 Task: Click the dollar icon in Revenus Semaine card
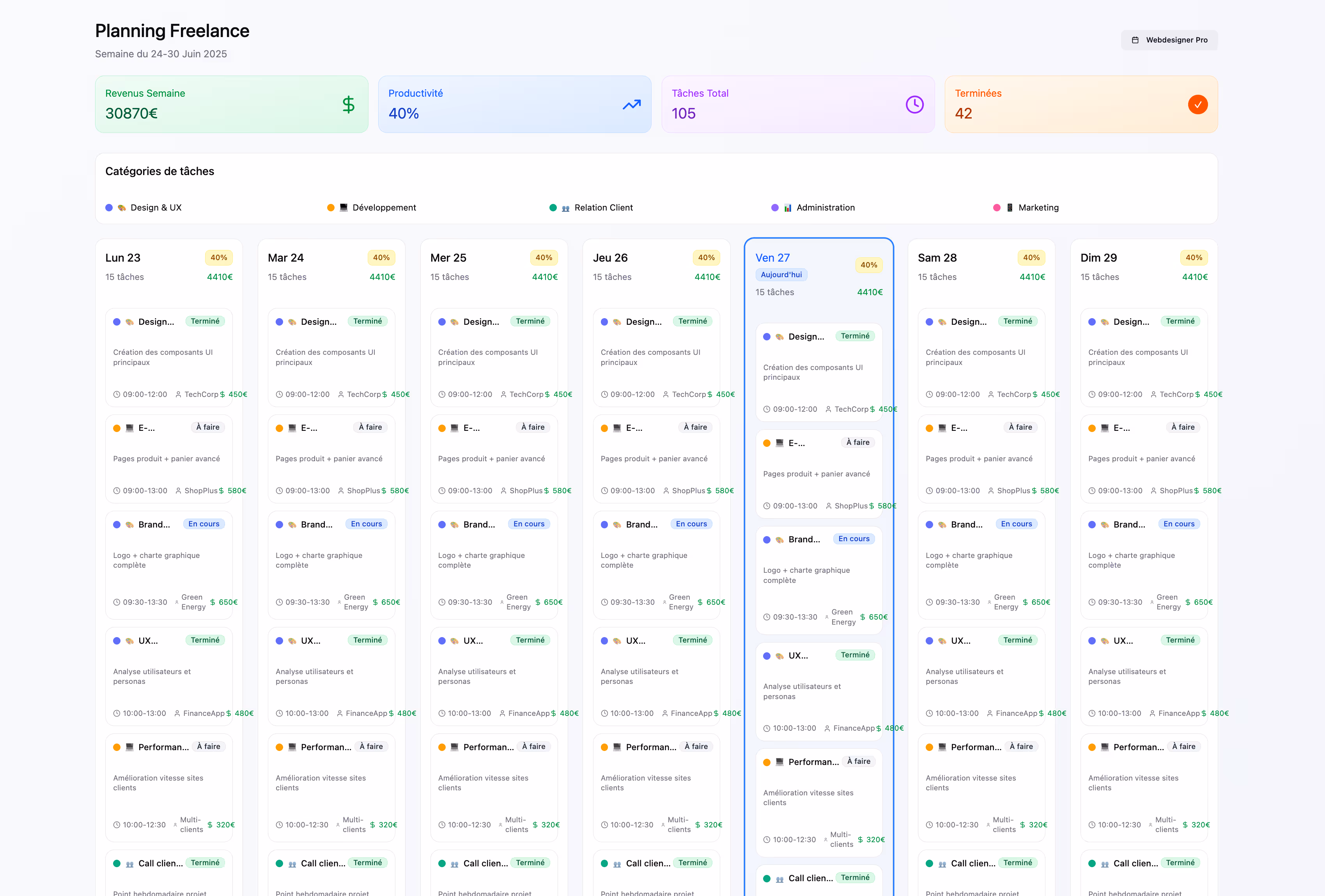click(348, 104)
